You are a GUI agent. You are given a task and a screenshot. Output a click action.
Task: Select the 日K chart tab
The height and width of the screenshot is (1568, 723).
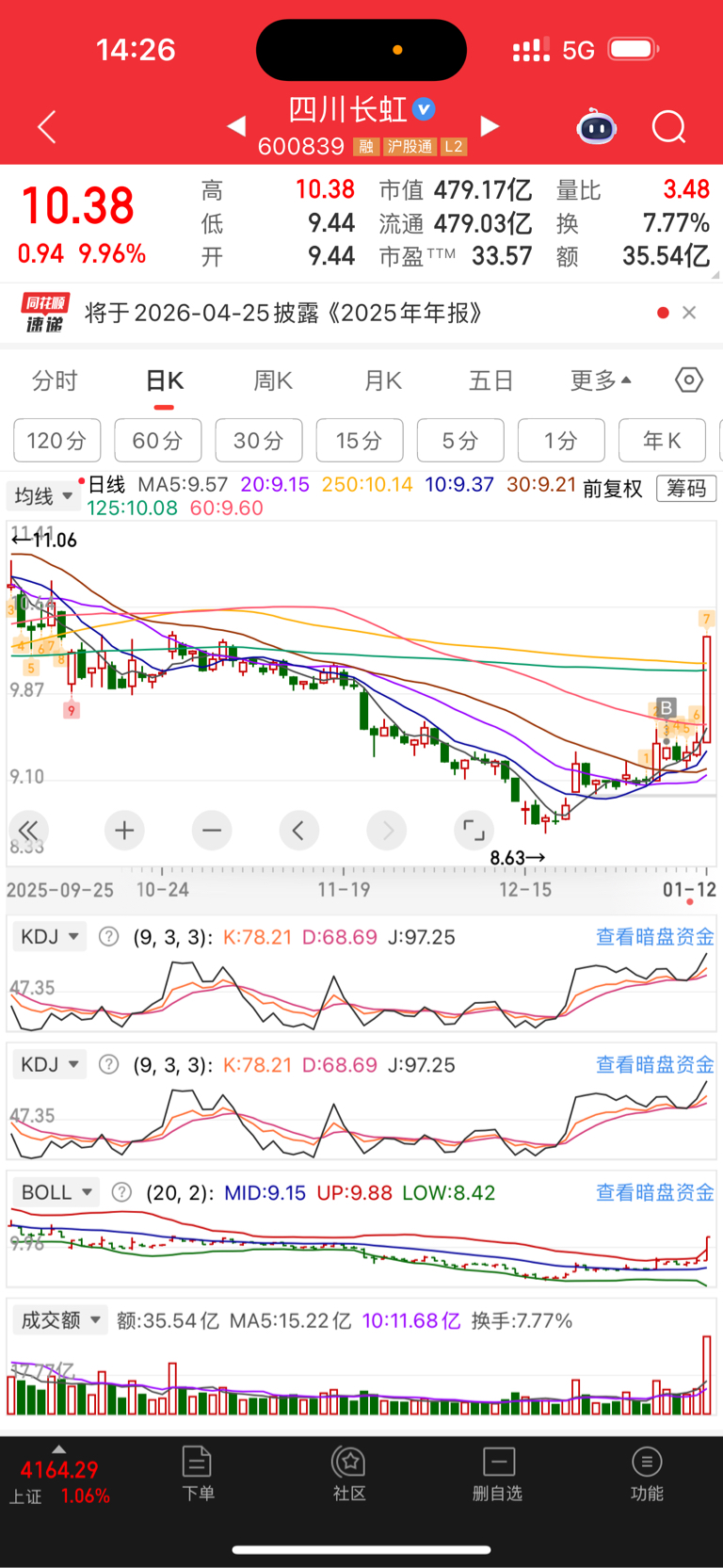click(165, 380)
